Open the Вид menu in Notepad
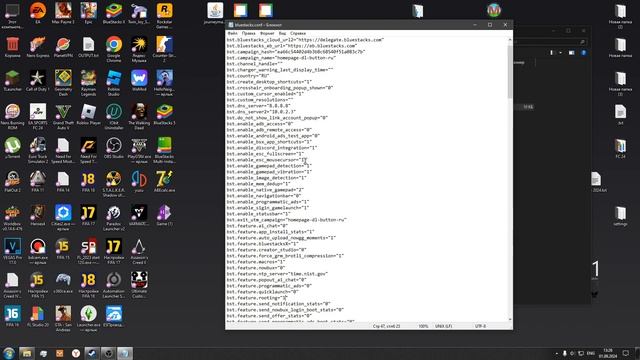 tap(282, 33)
